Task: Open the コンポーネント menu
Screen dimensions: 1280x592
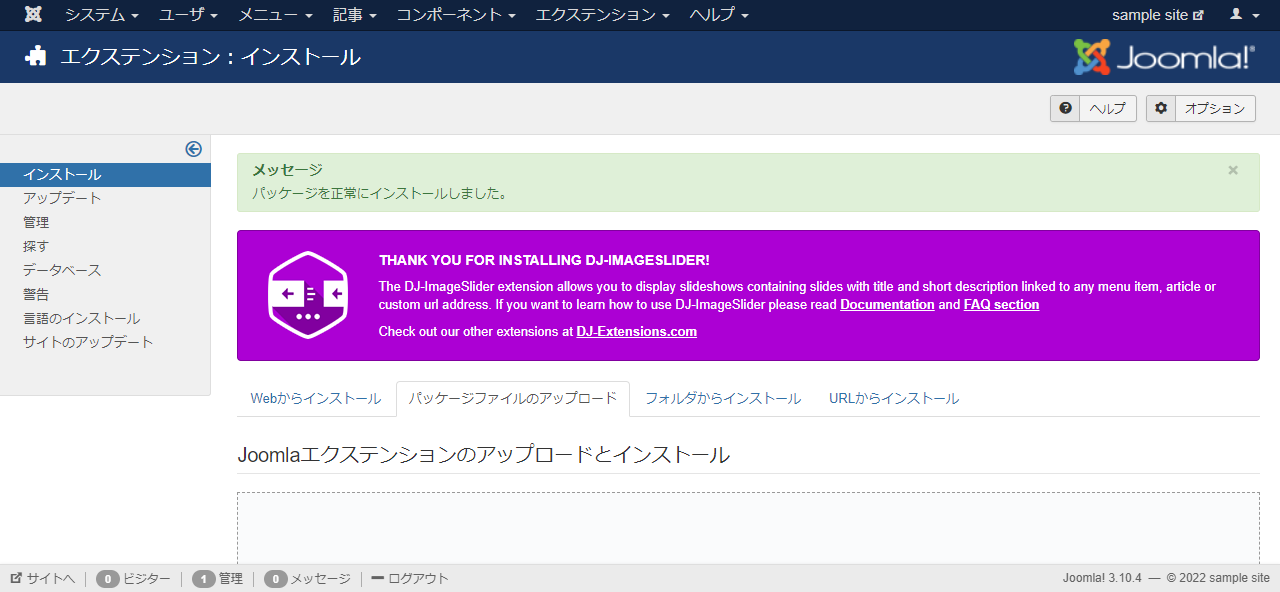Action: pos(455,15)
